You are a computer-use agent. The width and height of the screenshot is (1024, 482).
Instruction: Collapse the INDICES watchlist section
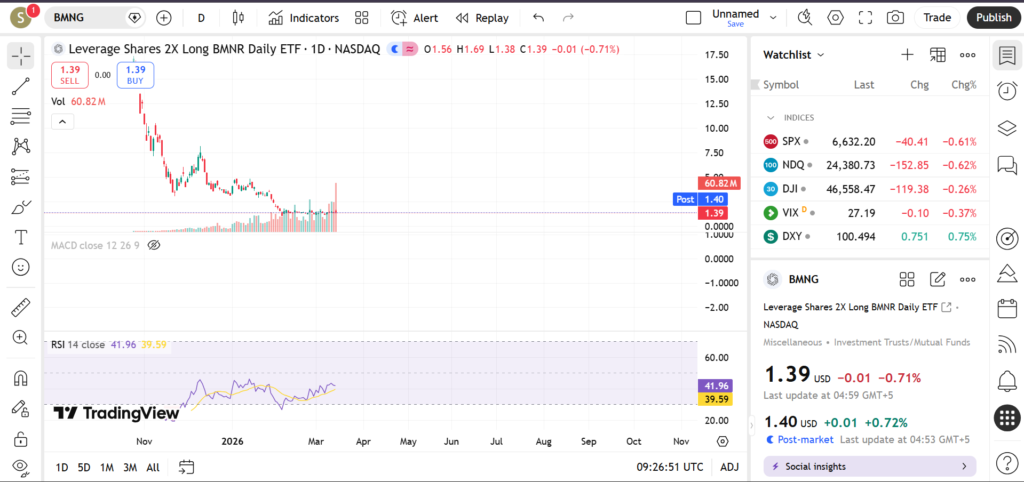click(771, 117)
